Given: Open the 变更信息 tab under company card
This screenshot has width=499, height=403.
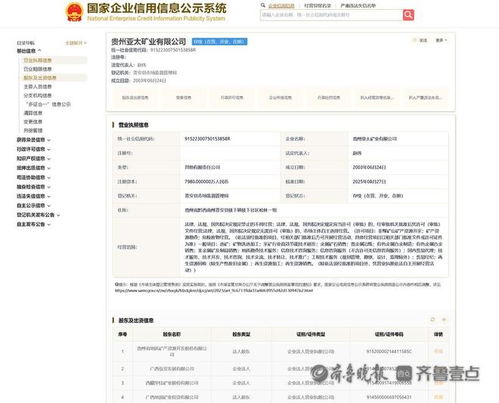Looking at the screenshot, I should (183, 98).
